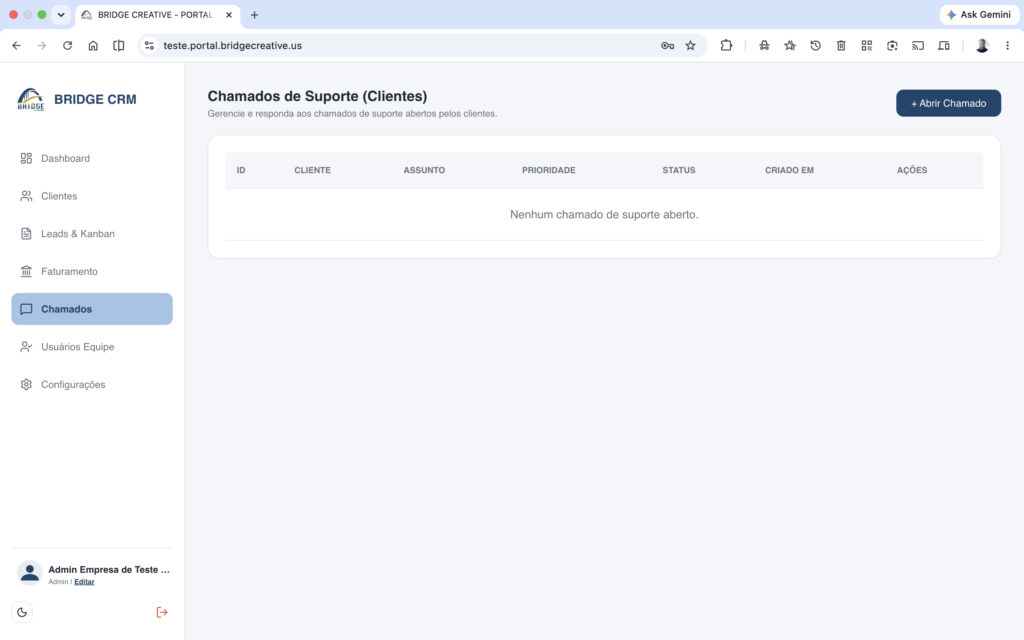Go to Clientes menu item
Viewport: 1024px width, 640px height.
click(x=92, y=196)
